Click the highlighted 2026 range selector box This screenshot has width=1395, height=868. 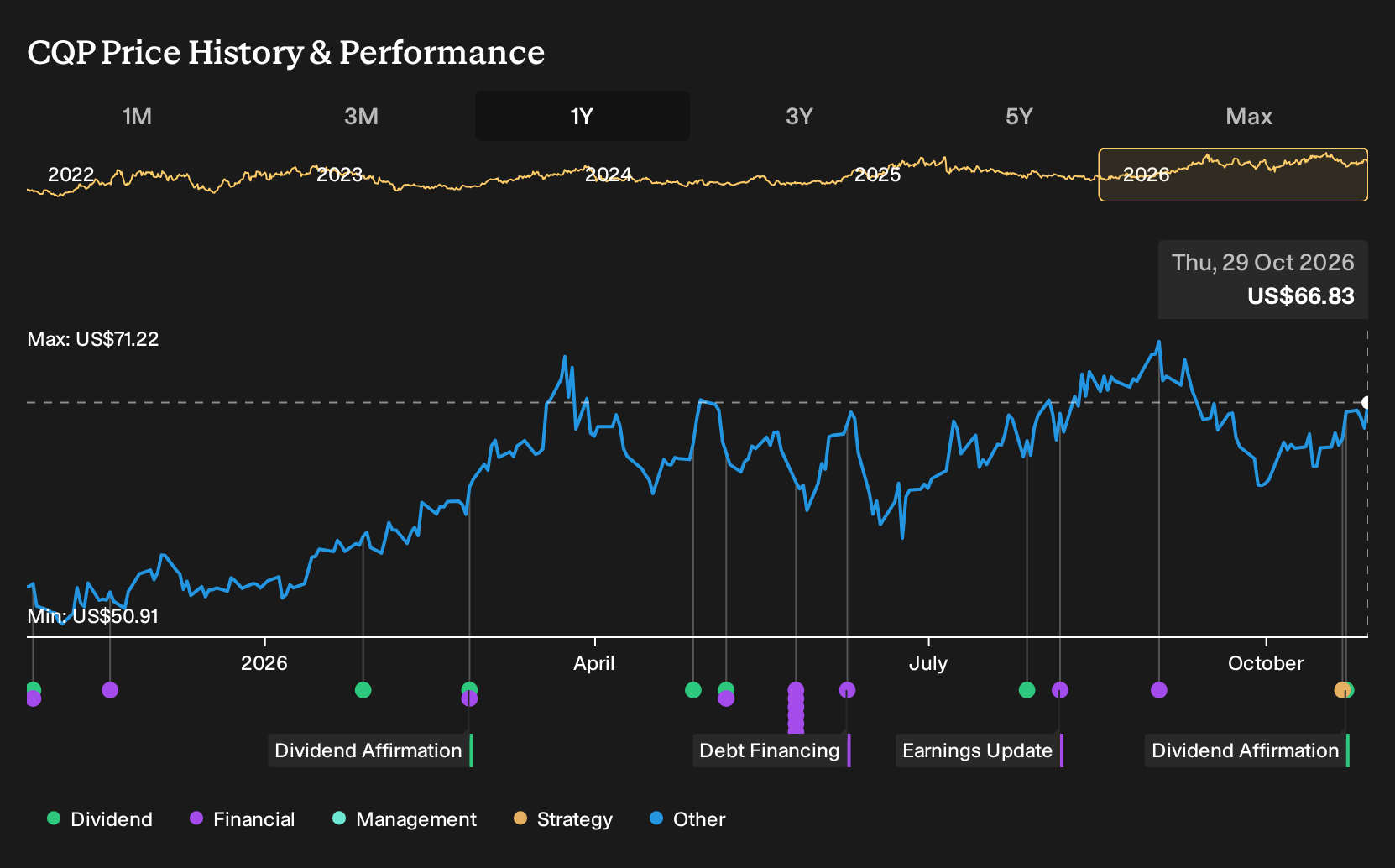click(1233, 175)
